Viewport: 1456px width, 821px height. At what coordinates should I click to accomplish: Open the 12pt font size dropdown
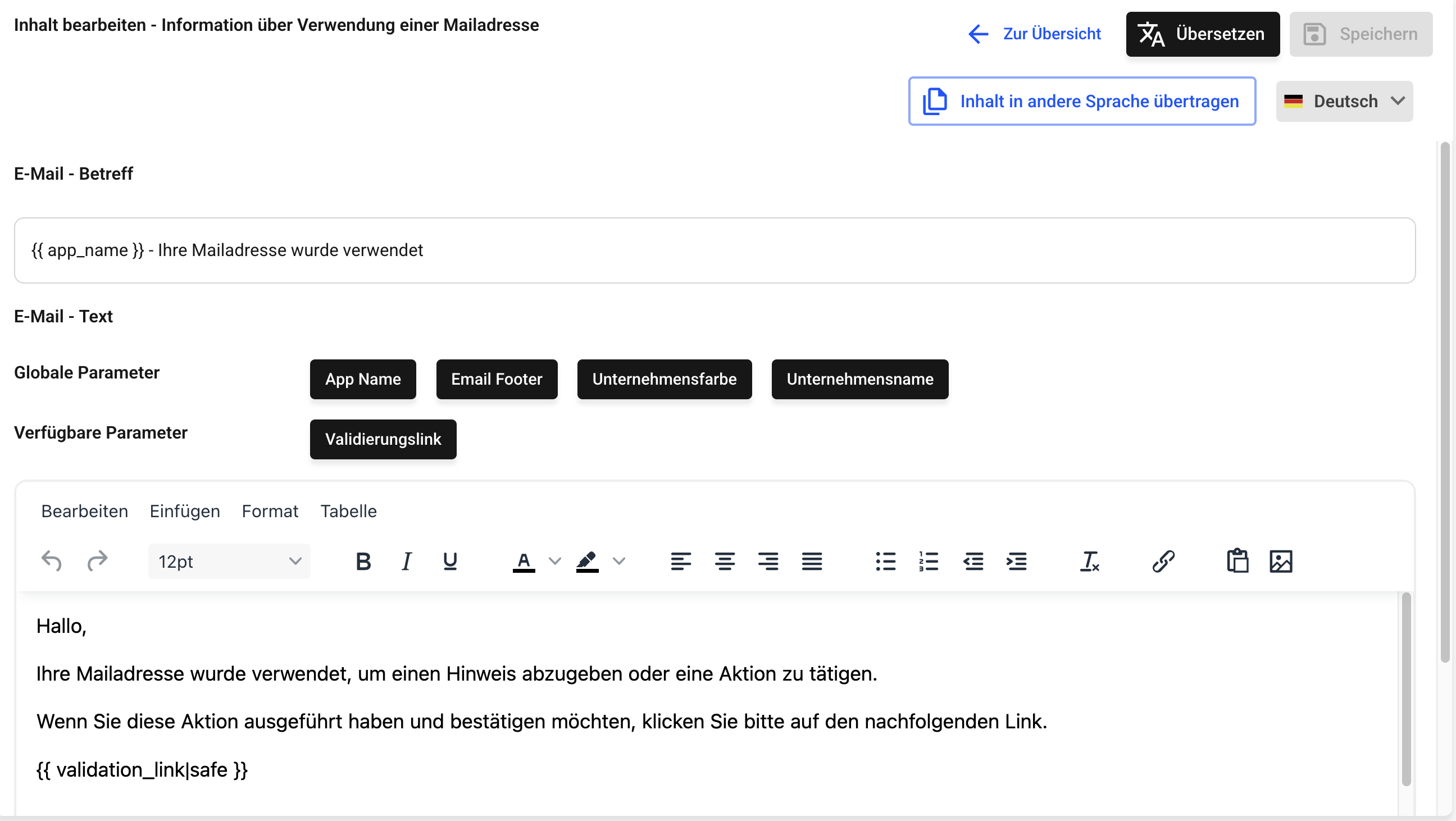[229, 561]
